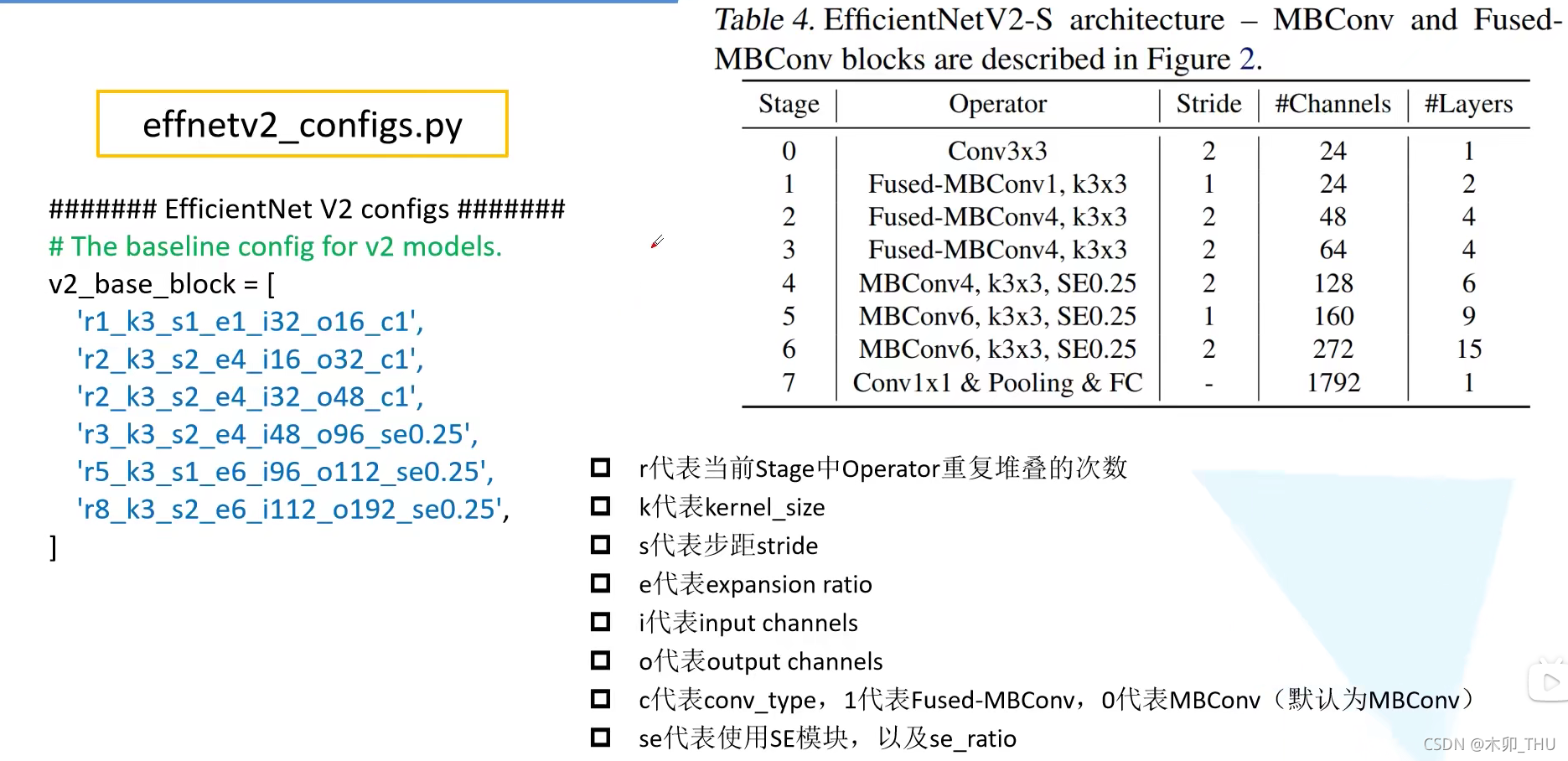The image size is (1568, 761).
Task: Click the #Channels column header
Action: coord(1333,104)
